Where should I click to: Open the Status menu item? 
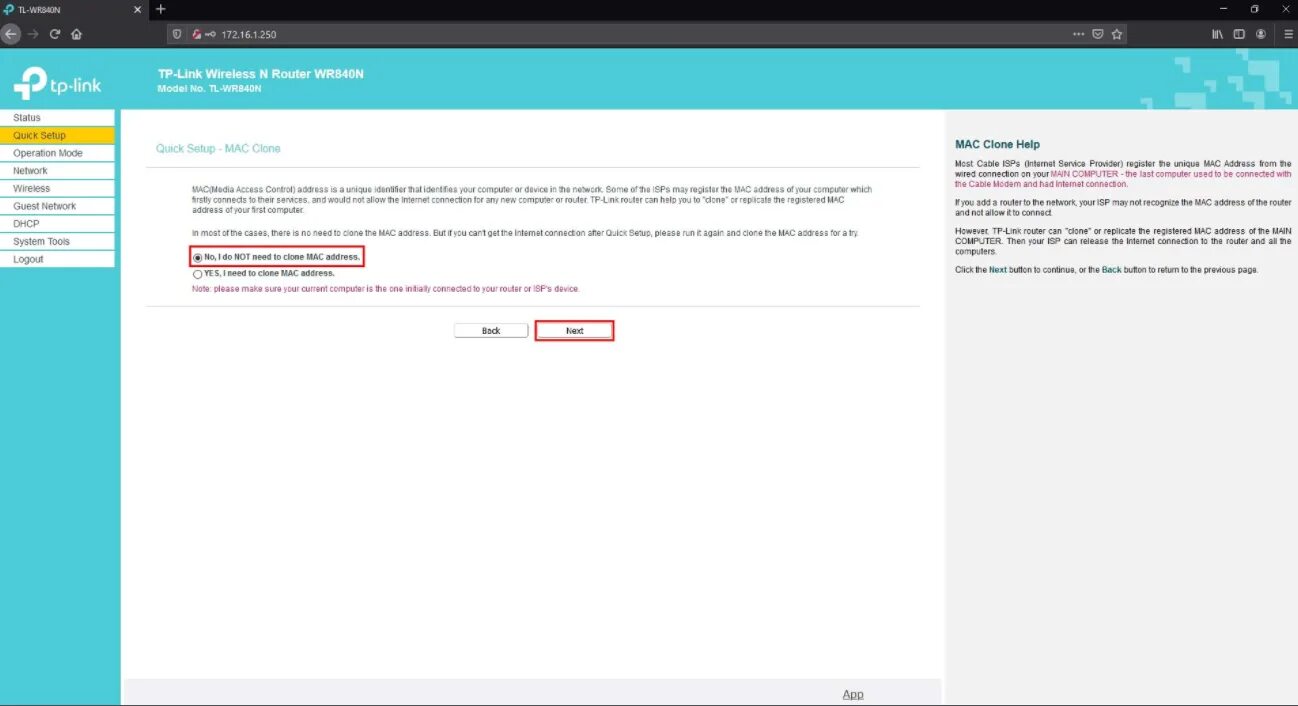coord(57,118)
